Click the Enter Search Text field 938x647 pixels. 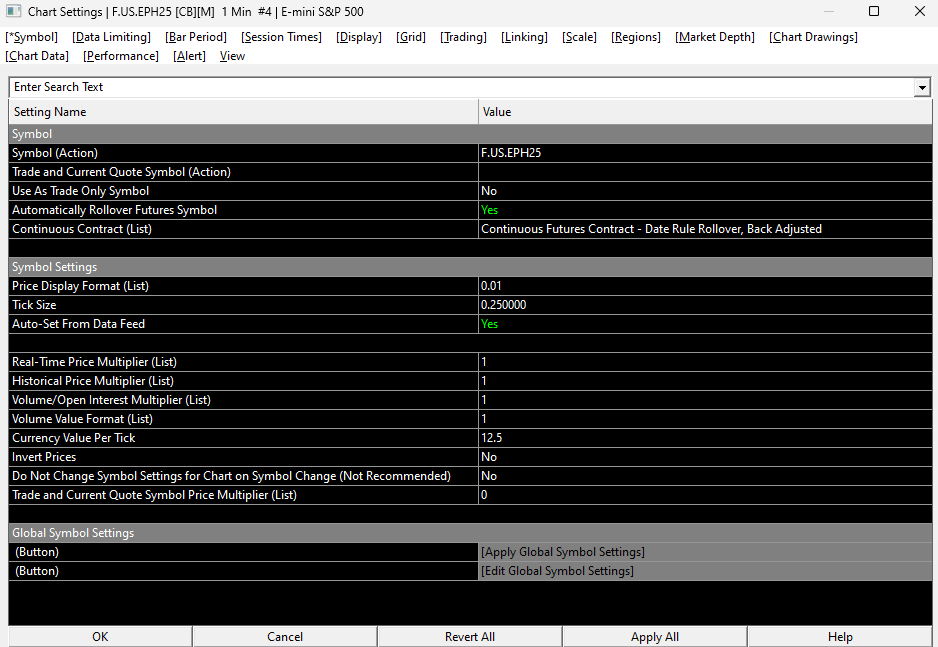pyautogui.click(x=462, y=87)
